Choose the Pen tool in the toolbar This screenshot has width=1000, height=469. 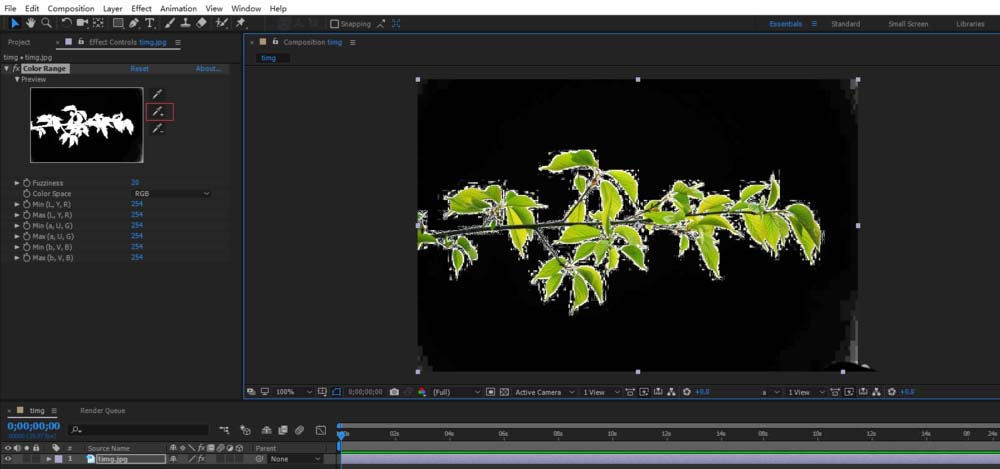click(x=134, y=23)
